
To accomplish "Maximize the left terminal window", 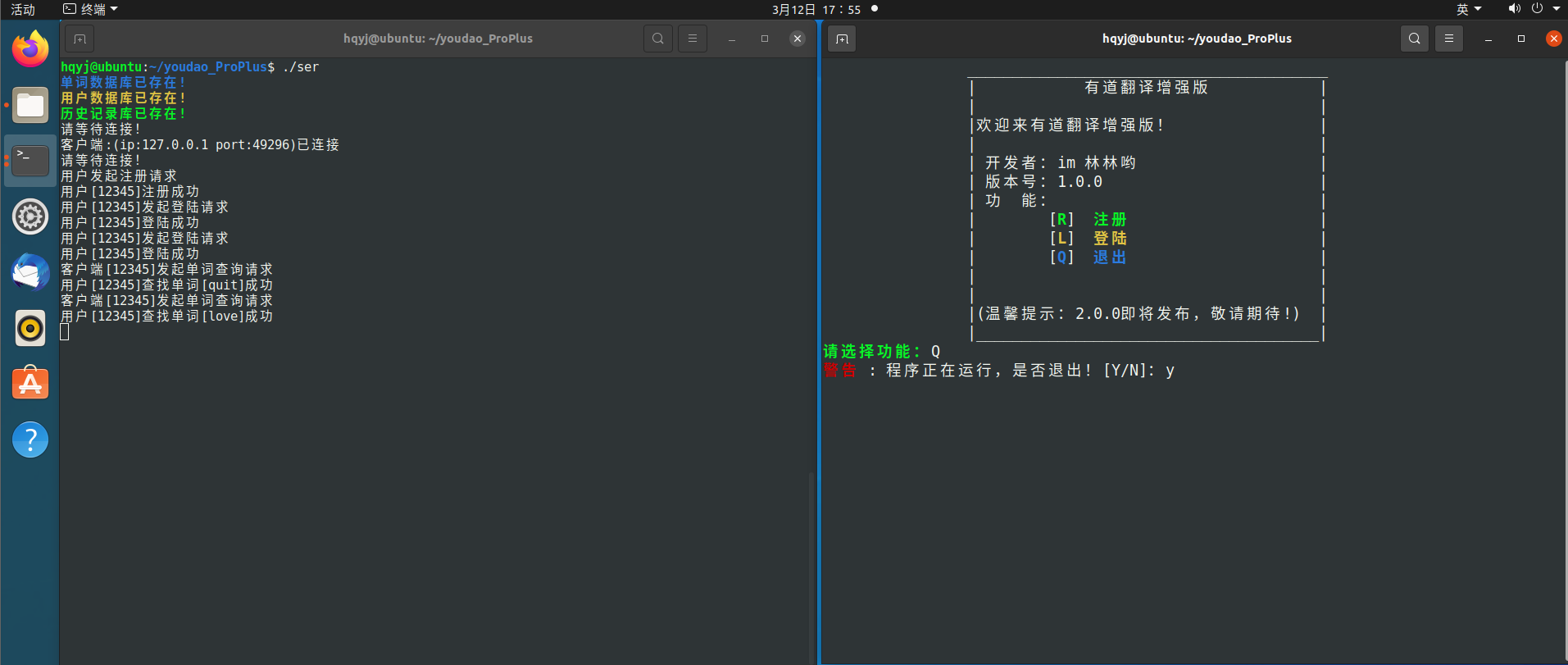I will (765, 39).
